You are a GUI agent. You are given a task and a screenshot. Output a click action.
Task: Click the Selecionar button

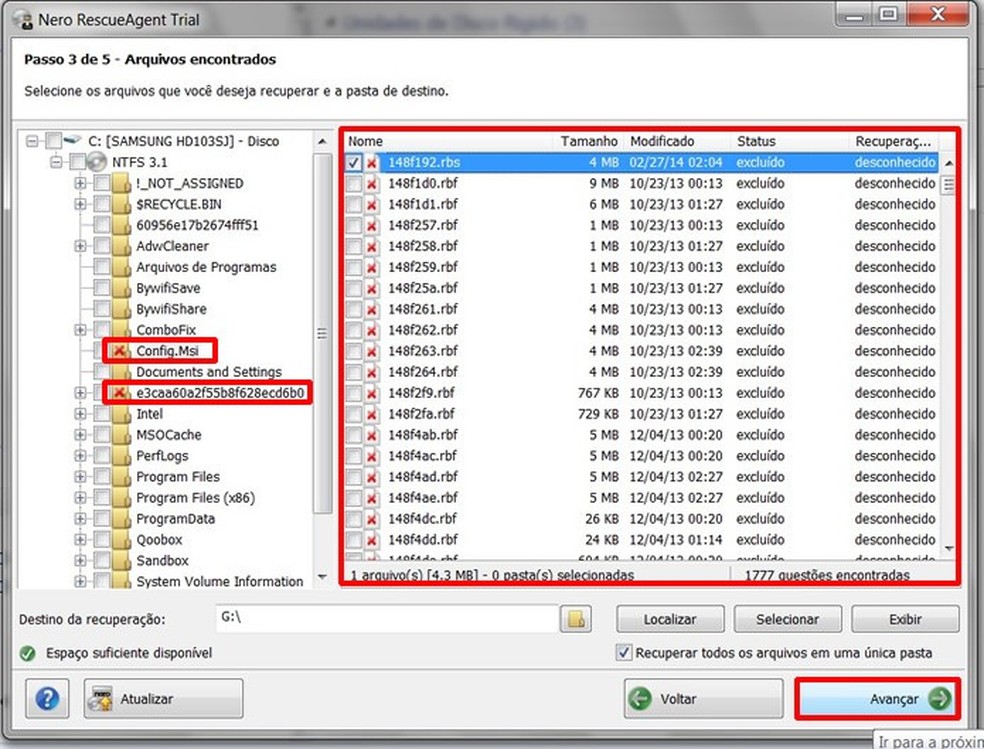pyautogui.click(x=788, y=619)
